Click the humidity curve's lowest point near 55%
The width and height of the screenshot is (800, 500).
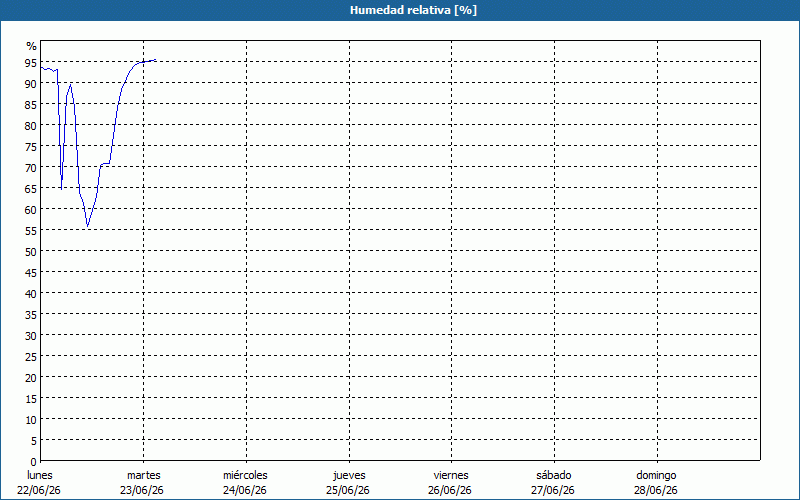88,227
